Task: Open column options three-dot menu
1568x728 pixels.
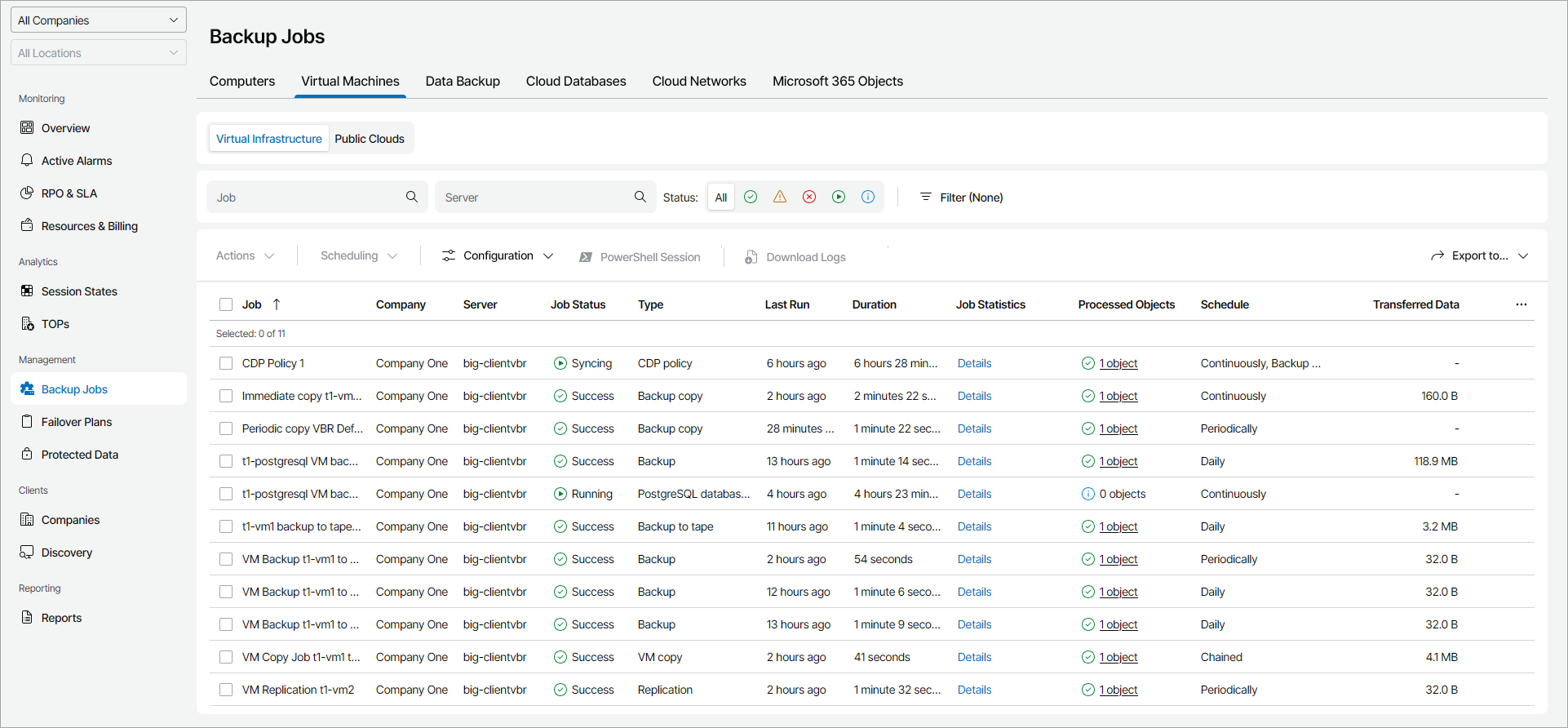Action: click(x=1521, y=304)
